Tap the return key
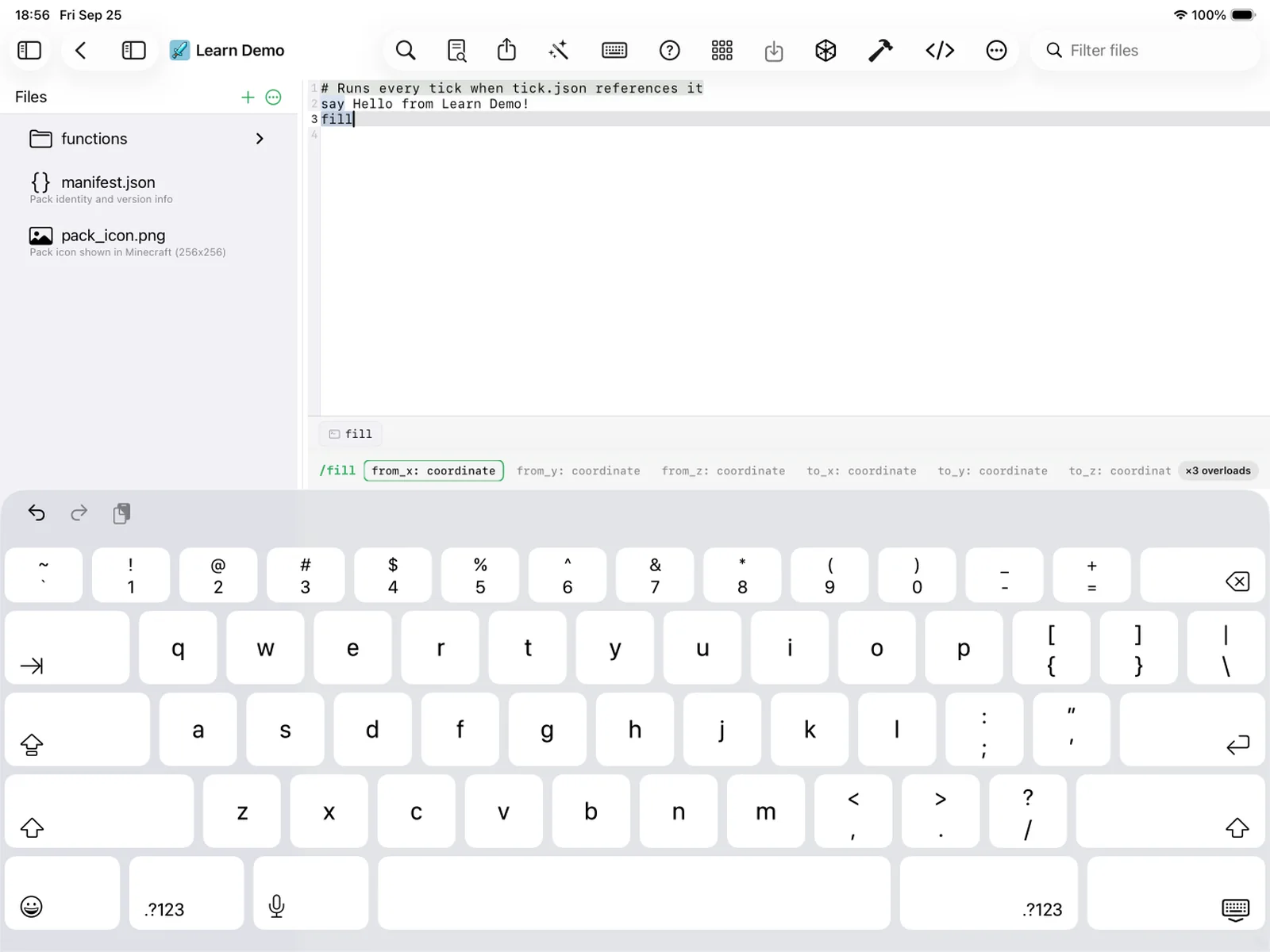This screenshot has width=1270, height=952. pyautogui.click(x=1191, y=729)
